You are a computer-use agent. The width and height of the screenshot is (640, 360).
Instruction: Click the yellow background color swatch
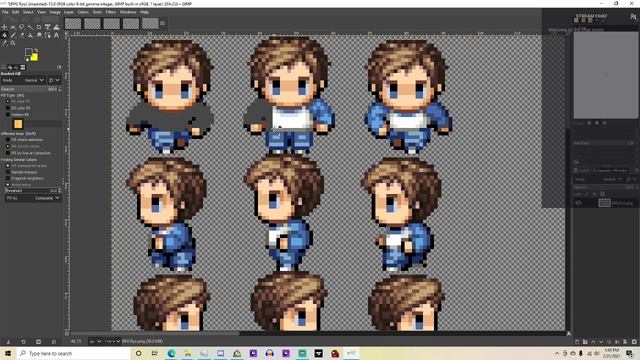coord(35,58)
